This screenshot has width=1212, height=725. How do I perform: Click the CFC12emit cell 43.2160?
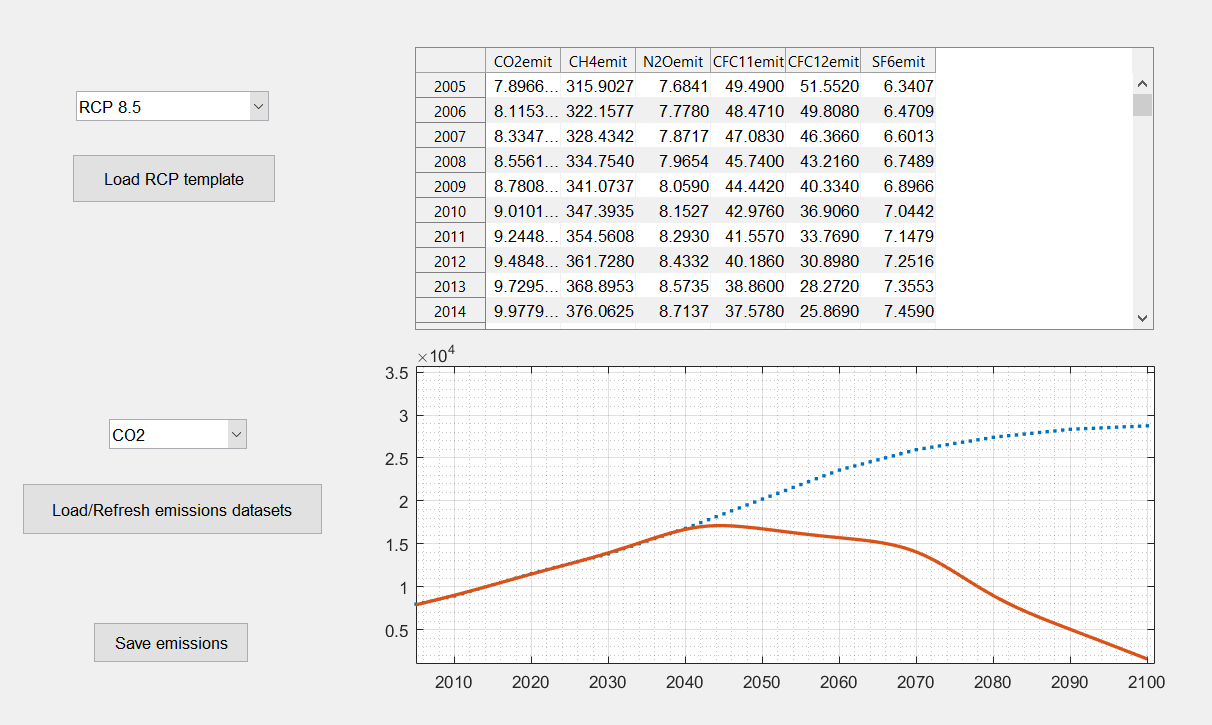(823, 162)
